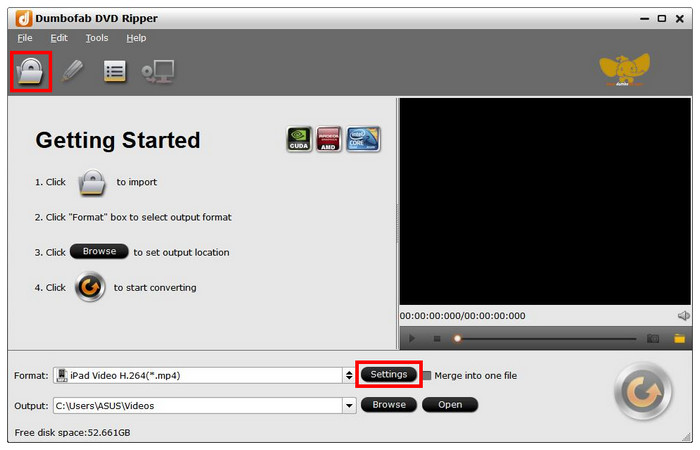This screenshot has height=450, width=700.
Task: Expand the Format dropdown arrows
Action: pos(349,375)
